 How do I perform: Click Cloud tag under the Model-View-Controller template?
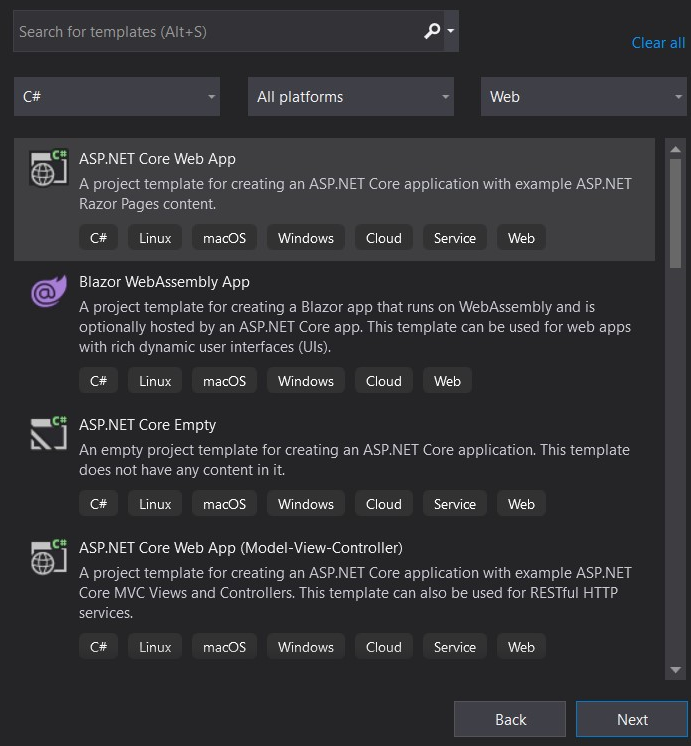(x=384, y=647)
